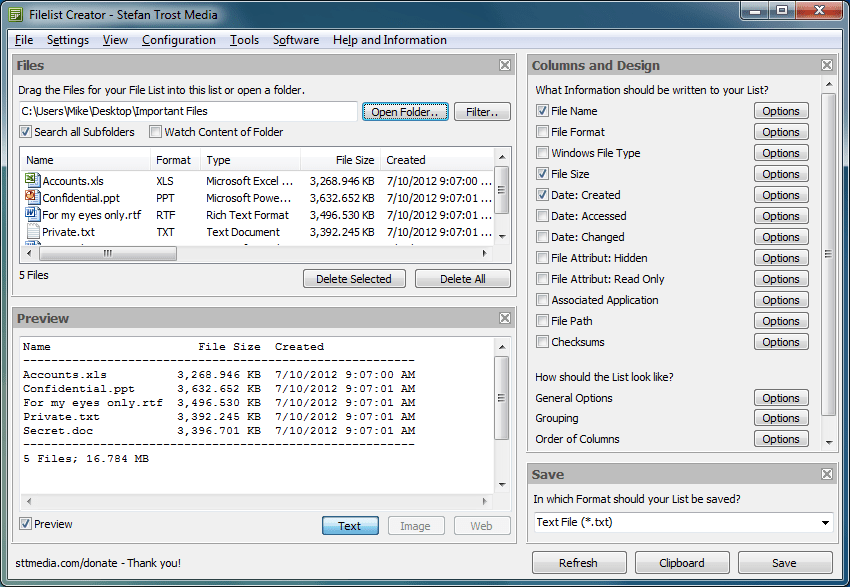850x587 pixels.
Task: Enable the Associated Application checkbox
Action: point(542,300)
